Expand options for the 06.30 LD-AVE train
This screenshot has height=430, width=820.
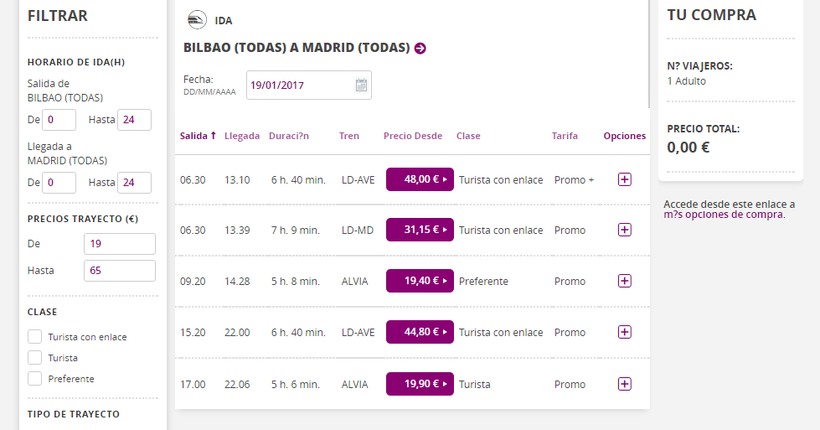coord(625,179)
